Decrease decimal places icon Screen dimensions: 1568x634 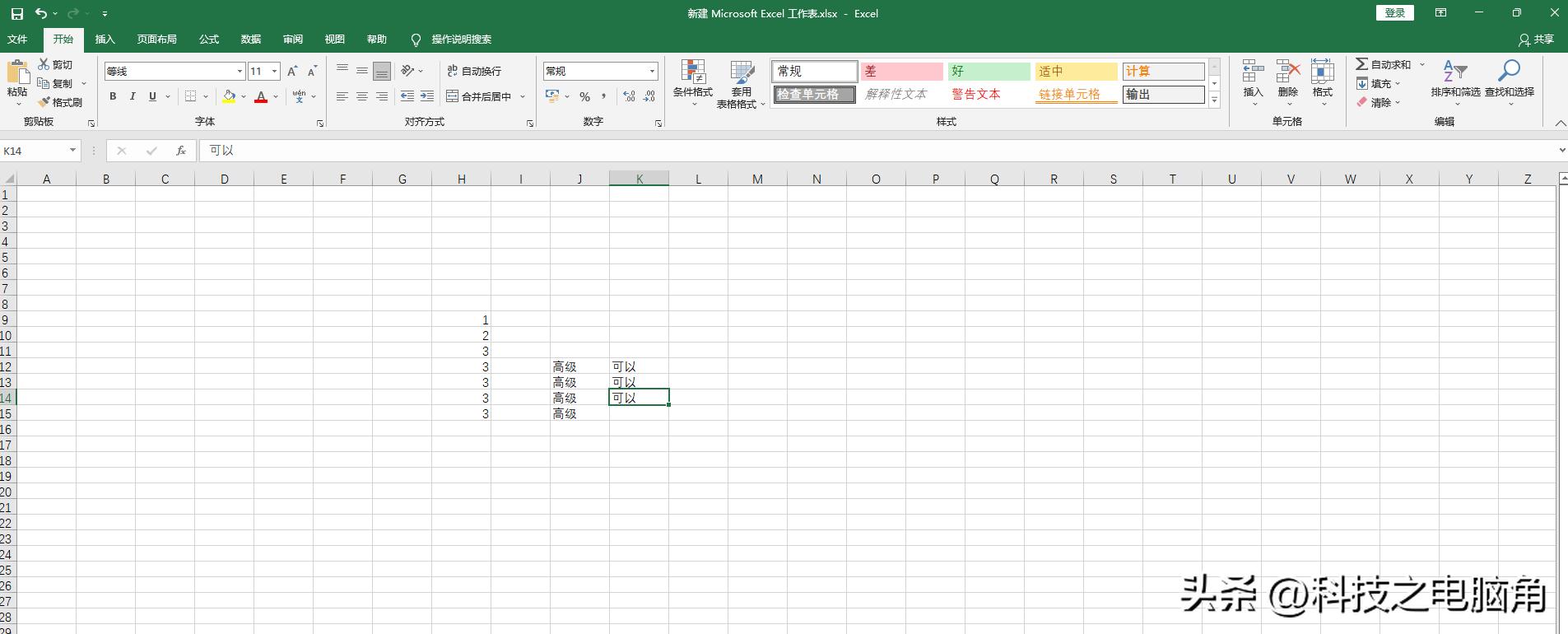649,96
